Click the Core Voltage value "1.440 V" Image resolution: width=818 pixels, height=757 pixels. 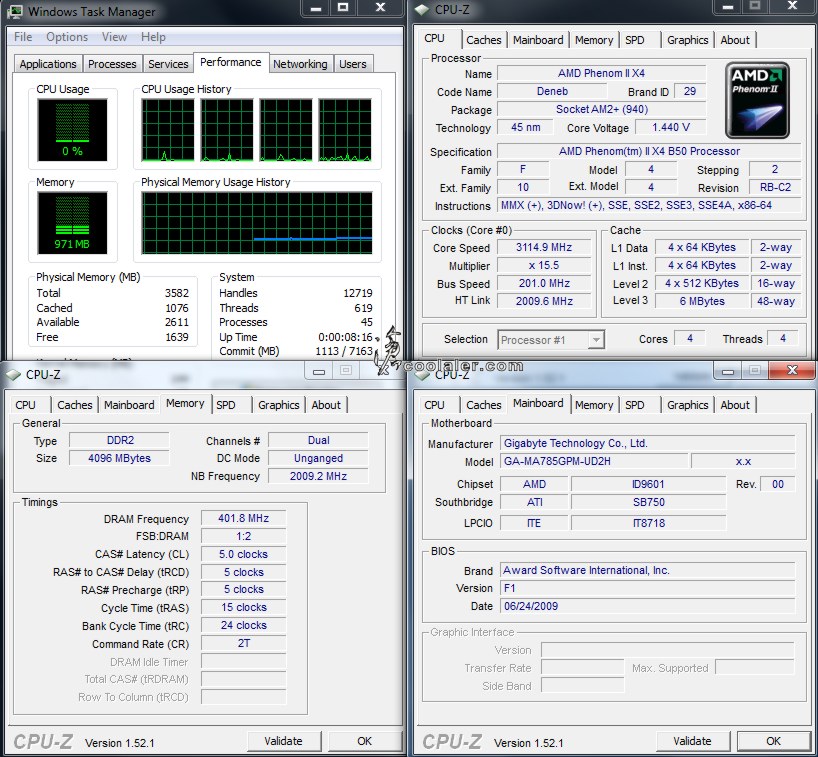(x=670, y=127)
